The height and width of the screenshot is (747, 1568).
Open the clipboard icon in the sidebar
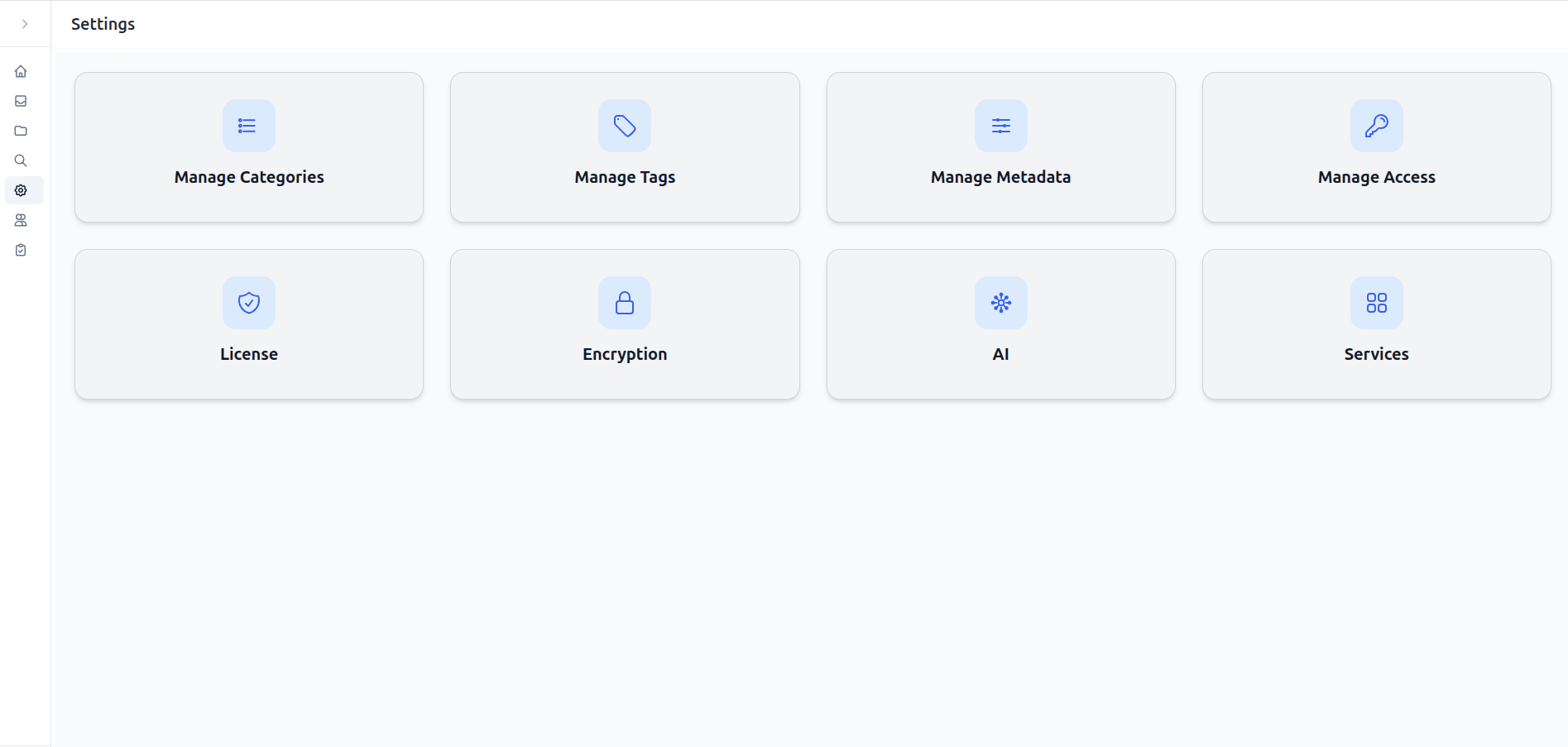[x=21, y=250]
